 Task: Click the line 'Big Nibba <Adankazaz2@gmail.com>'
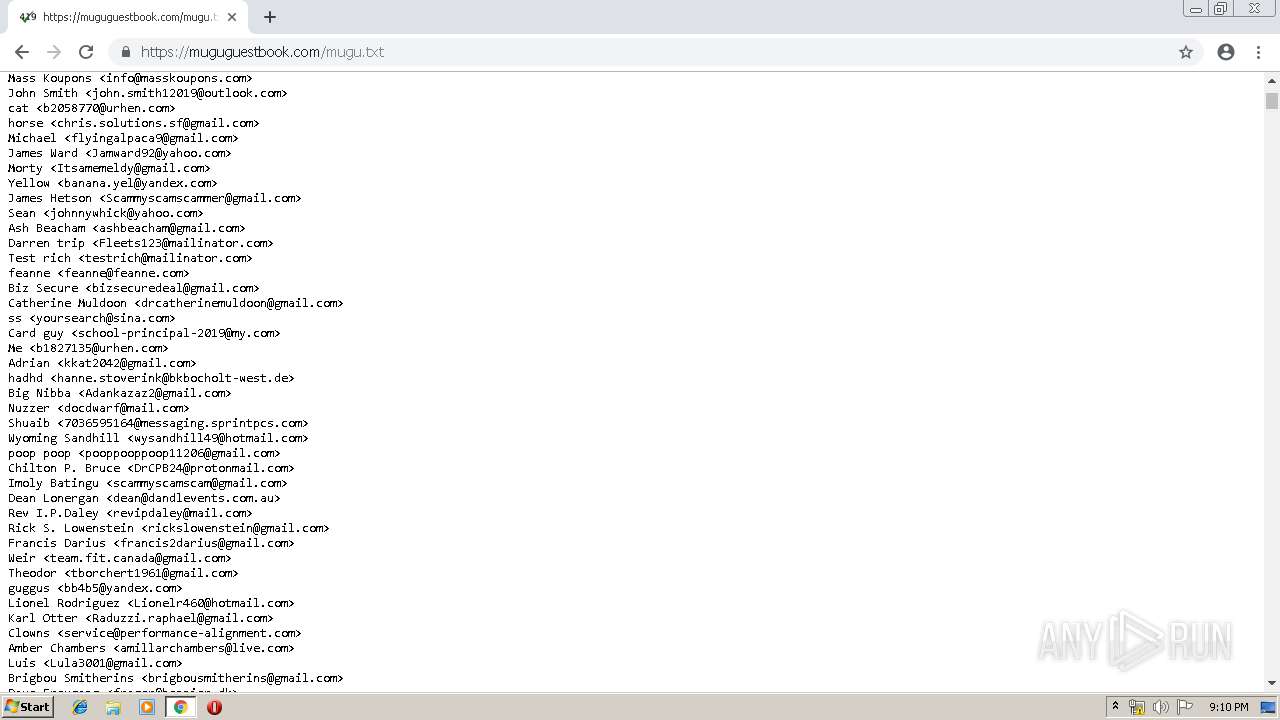click(120, 393)
